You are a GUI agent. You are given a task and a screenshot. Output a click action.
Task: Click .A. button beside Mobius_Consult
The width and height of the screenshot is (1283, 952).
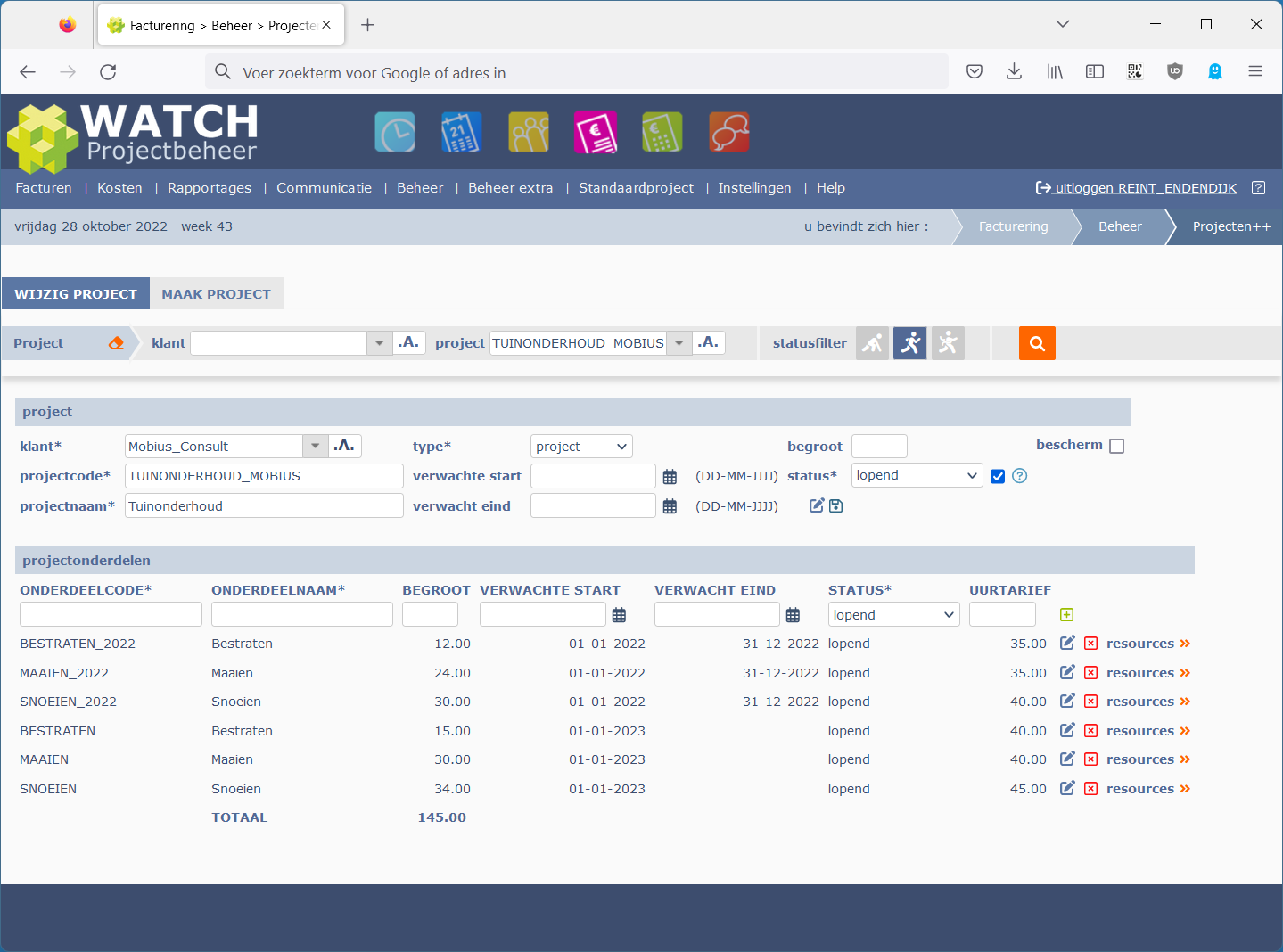click(345, 446)
